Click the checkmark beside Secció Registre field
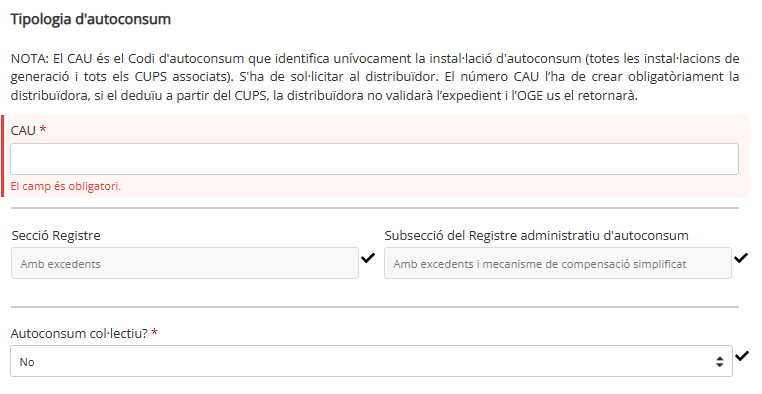Screen dimensions: 762x394 click(368, 257)
